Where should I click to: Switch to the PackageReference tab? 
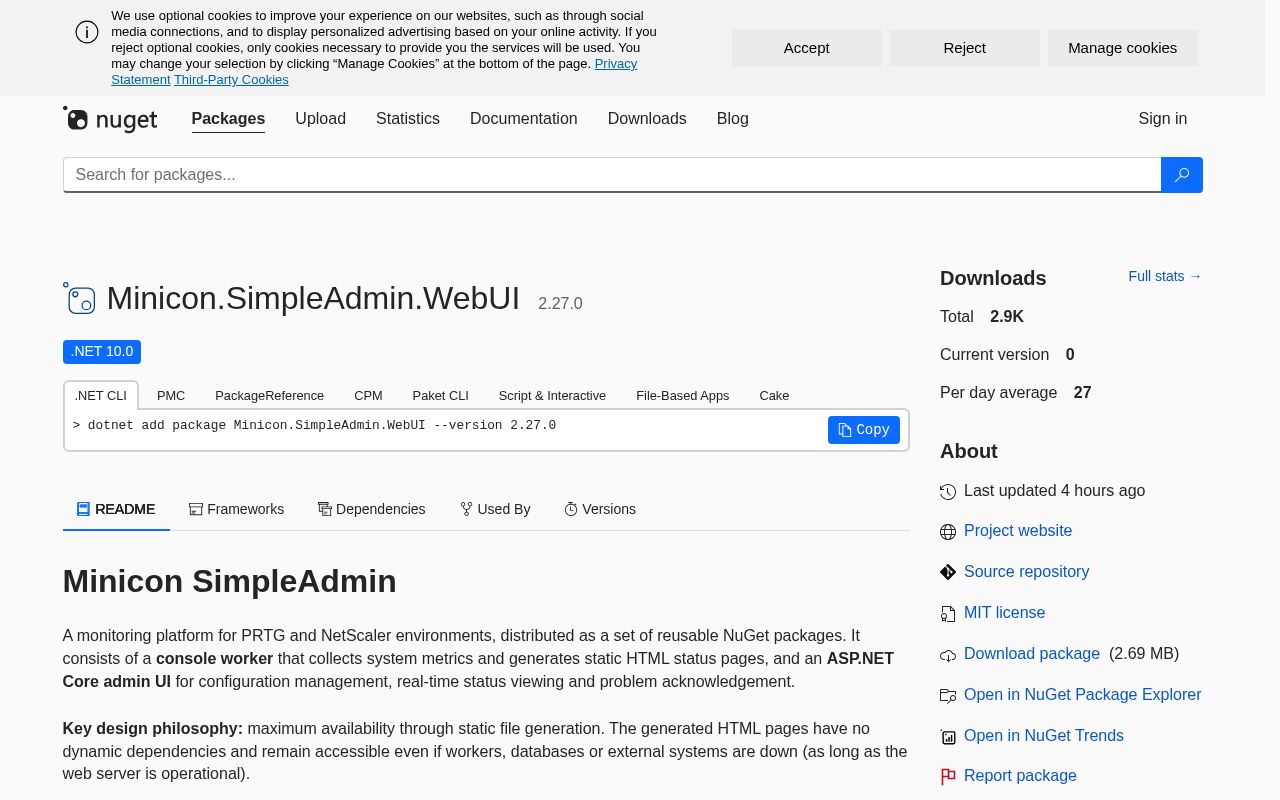(269, 395)
